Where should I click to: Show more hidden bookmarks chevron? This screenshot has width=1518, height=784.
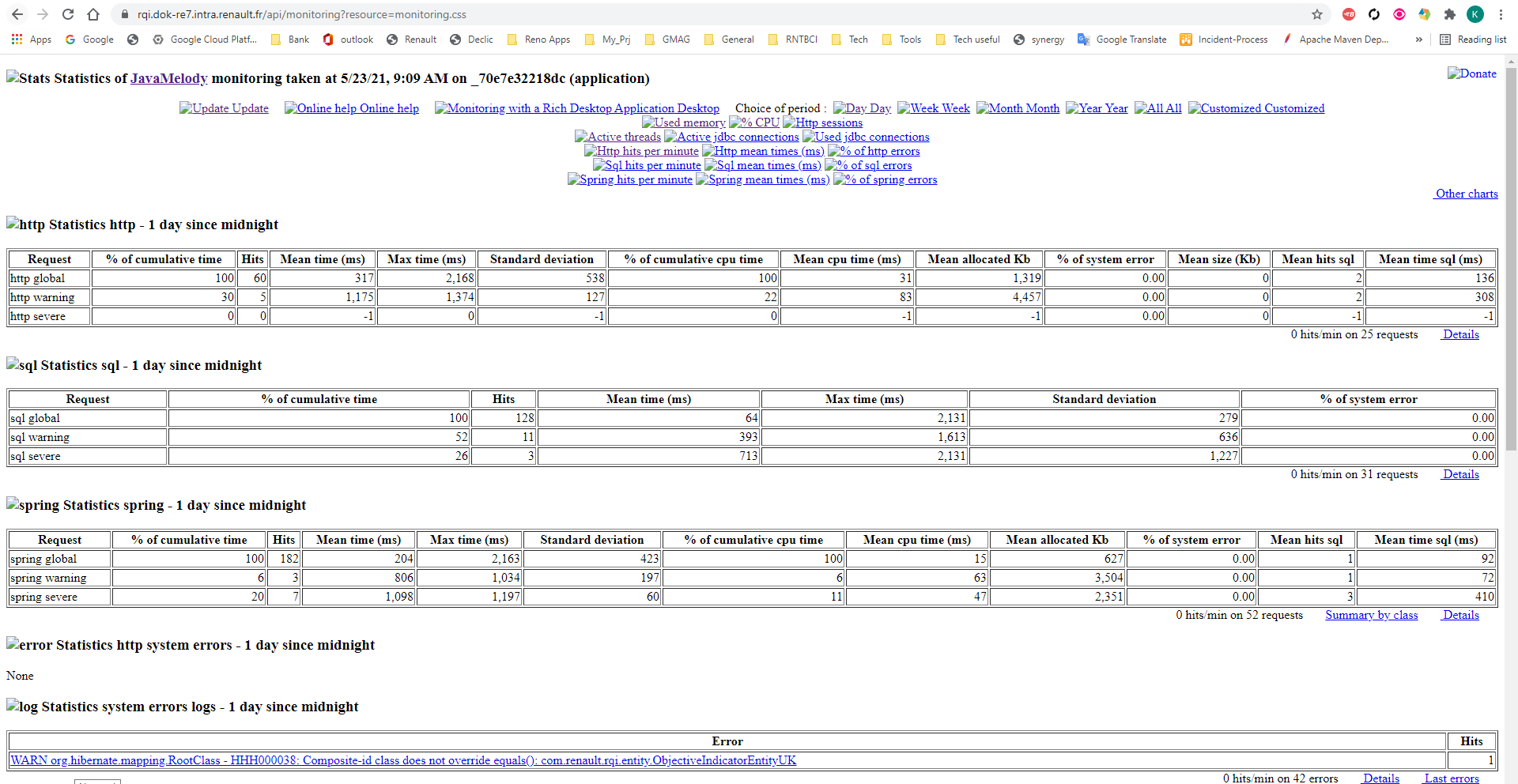coord(1419,40)
